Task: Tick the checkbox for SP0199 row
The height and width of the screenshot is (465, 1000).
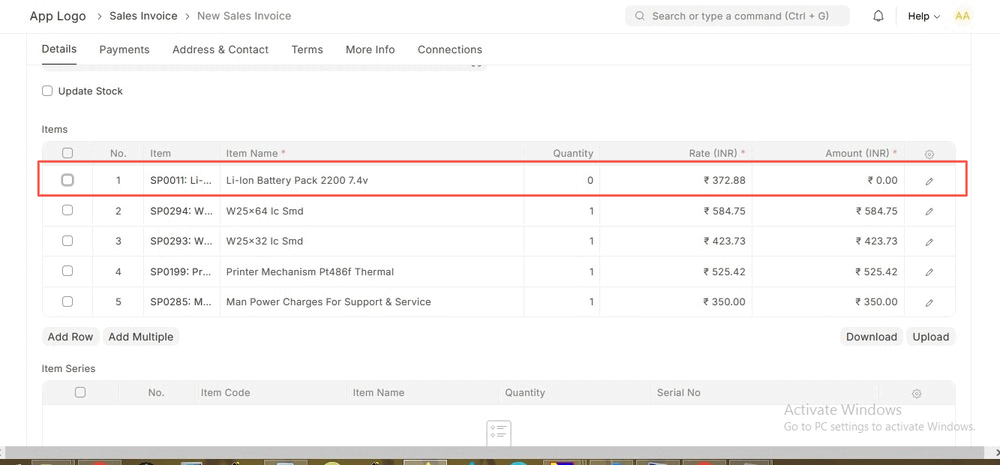Action: pos(68,270)
